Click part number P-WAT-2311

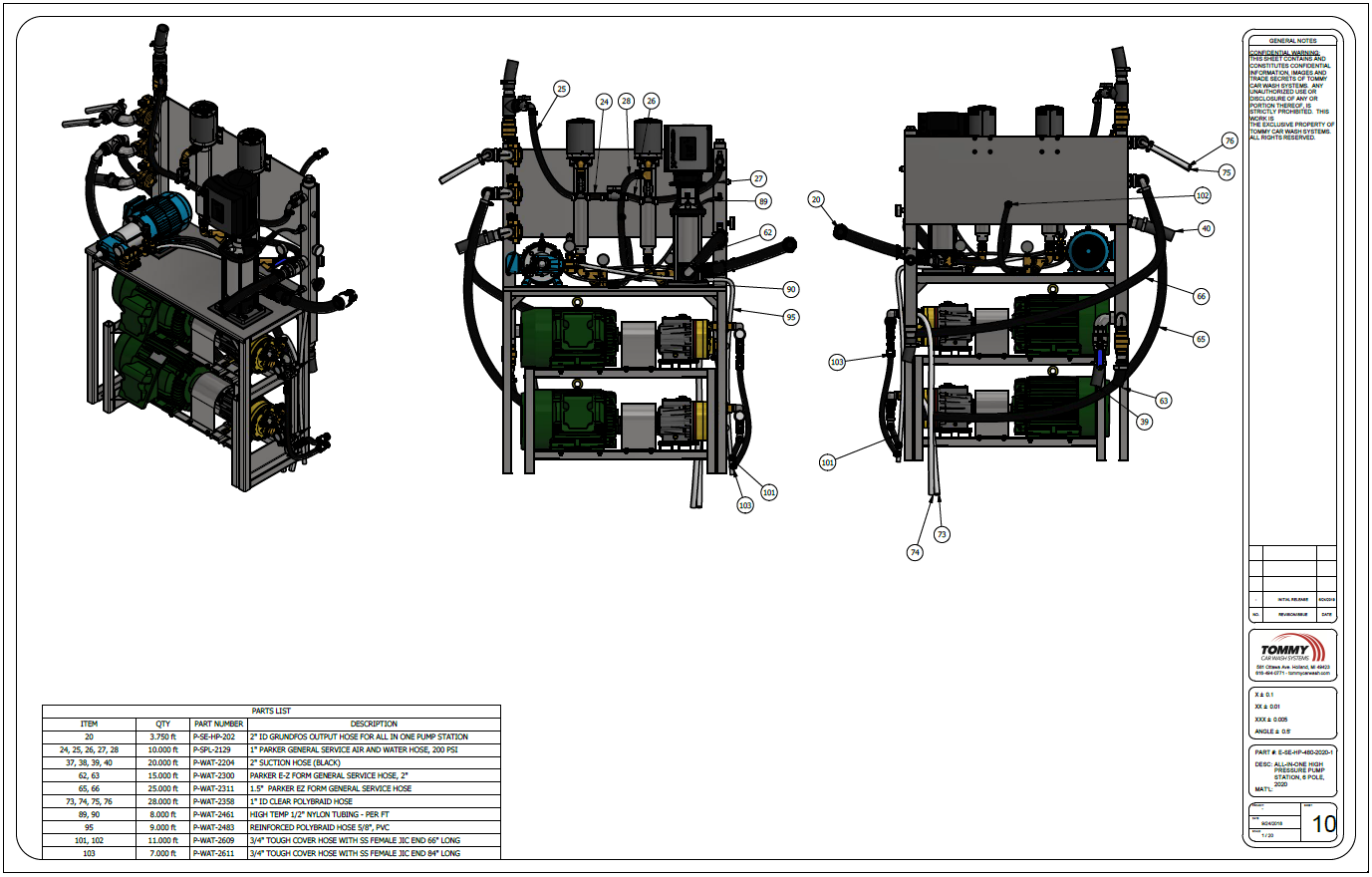click(x=214, y=788)
